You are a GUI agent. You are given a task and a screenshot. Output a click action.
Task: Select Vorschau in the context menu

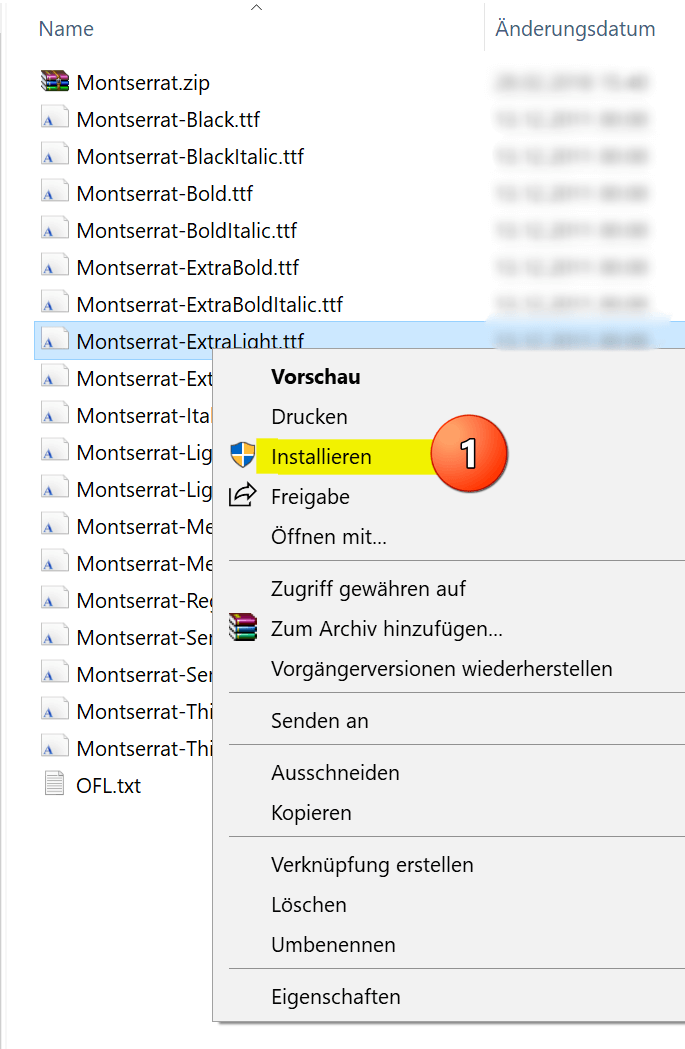pyautogui.click(x=315, y=377)
